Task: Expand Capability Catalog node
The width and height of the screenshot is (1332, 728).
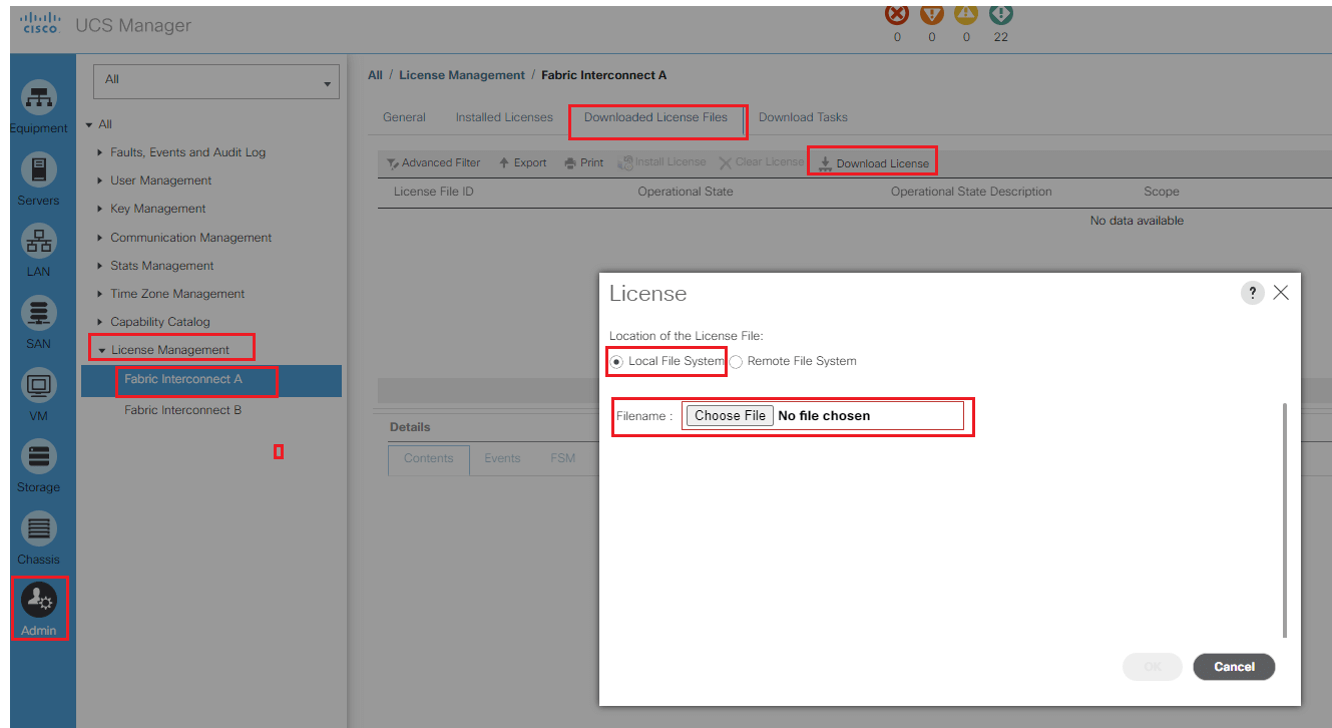Action: point(100,322)
